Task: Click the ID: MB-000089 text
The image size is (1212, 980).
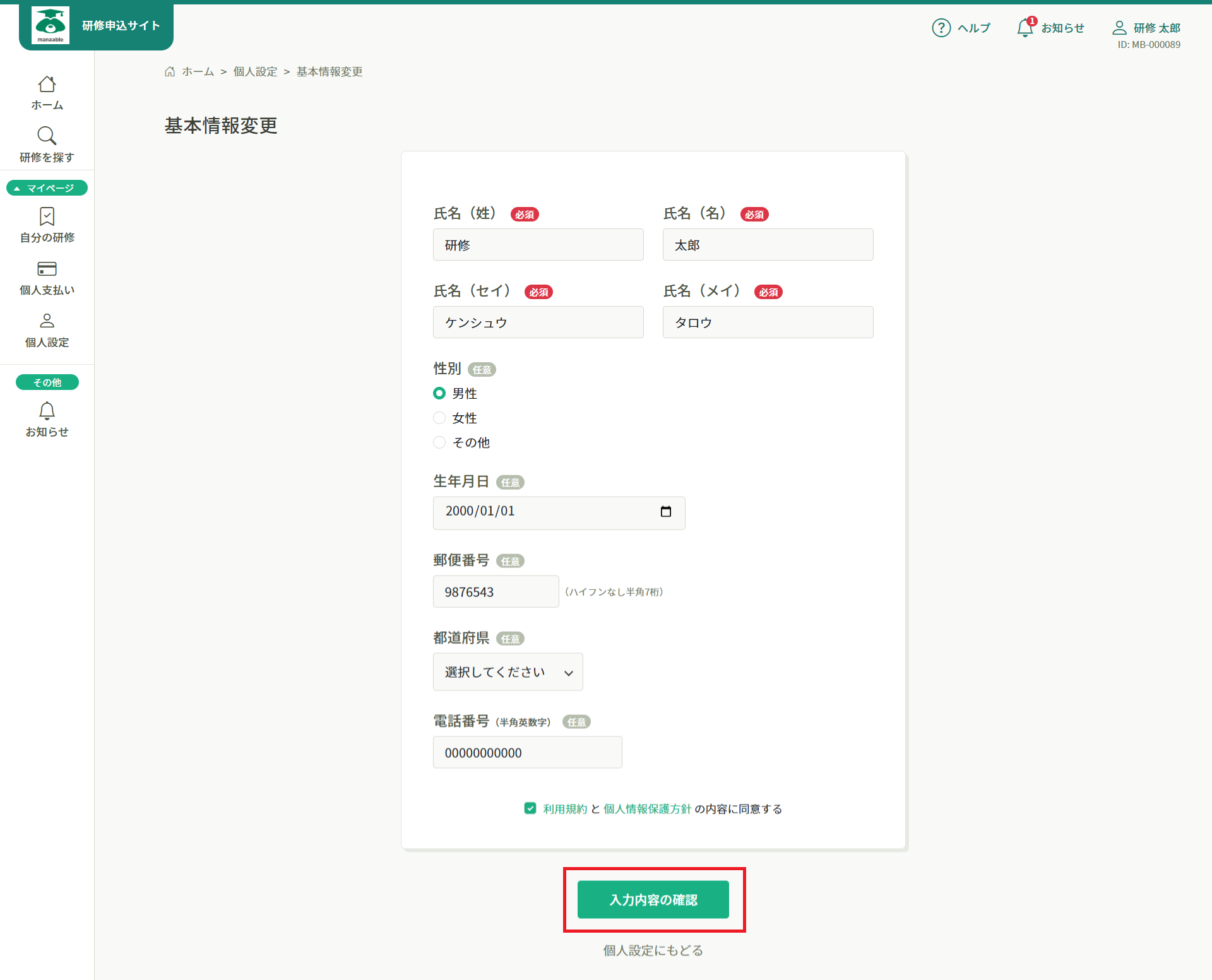Action: point(1149,45)
